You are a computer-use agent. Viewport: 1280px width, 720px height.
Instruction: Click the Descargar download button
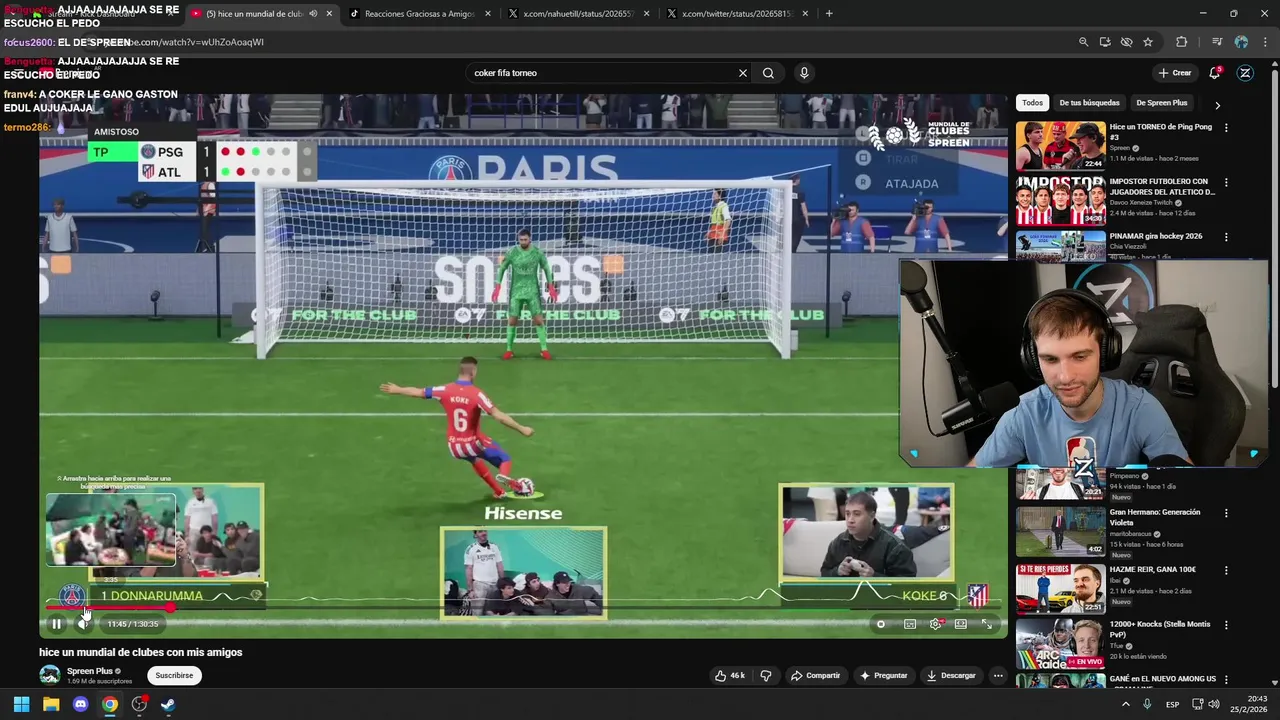coord(950,676)
